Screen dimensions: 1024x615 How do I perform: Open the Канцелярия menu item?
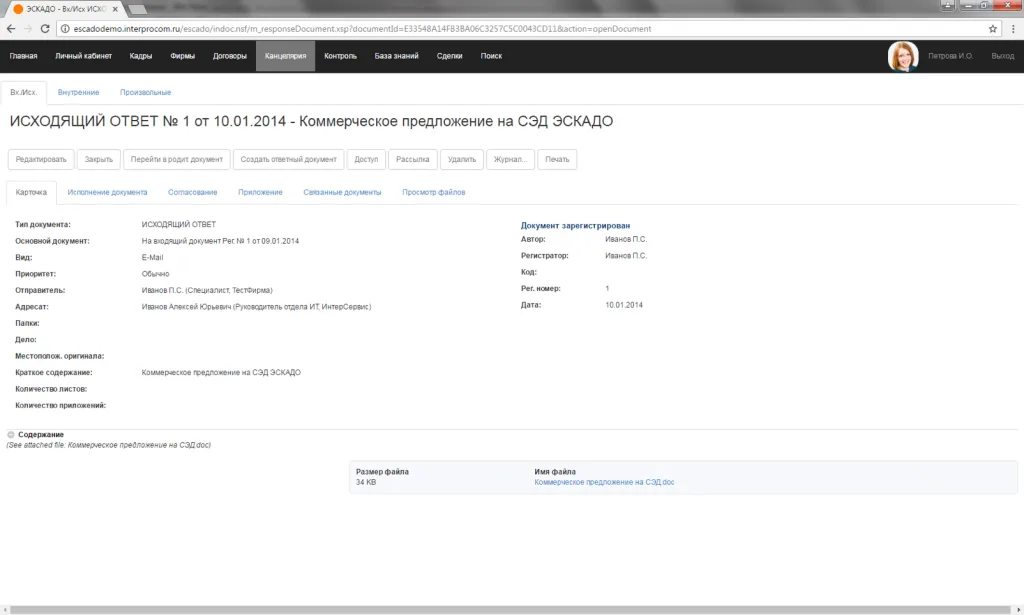(x=285, y=56)
